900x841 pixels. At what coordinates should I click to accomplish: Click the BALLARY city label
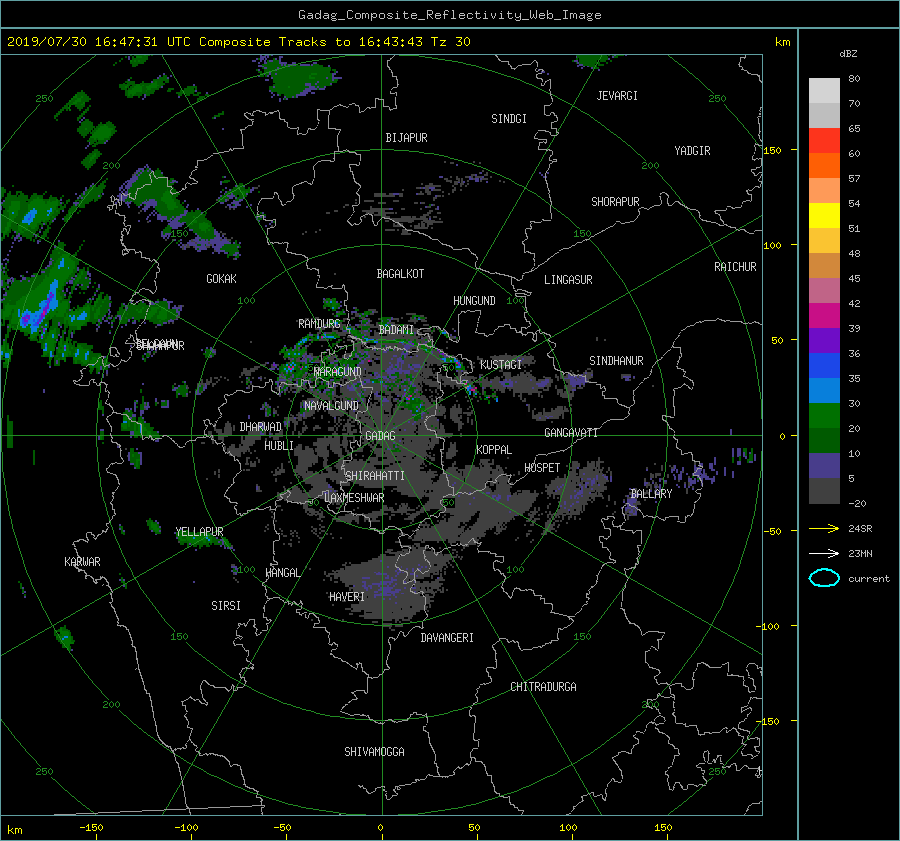(651, 494)
